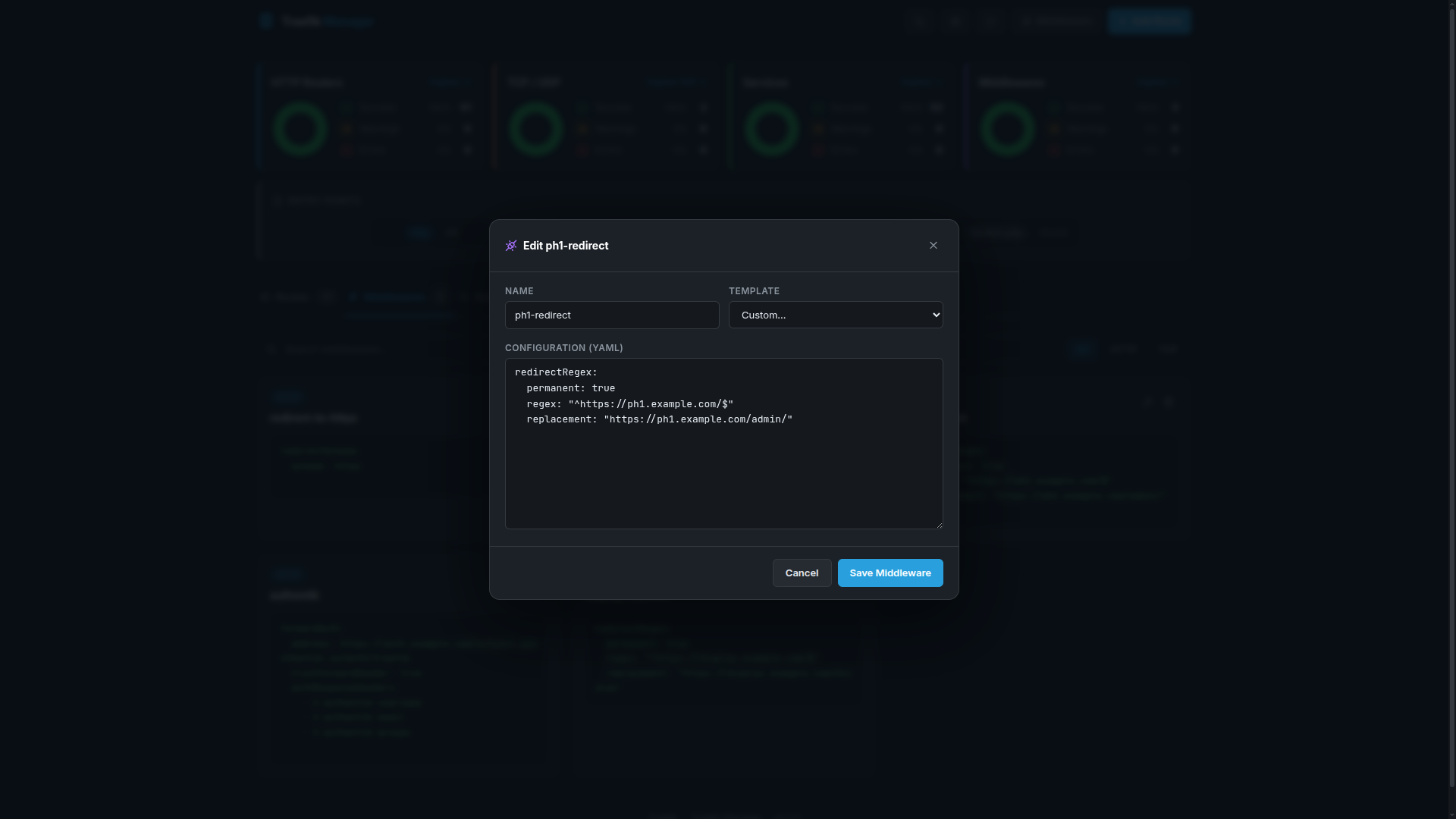Click the Add Middleware button in the header

click(1150, 21)
